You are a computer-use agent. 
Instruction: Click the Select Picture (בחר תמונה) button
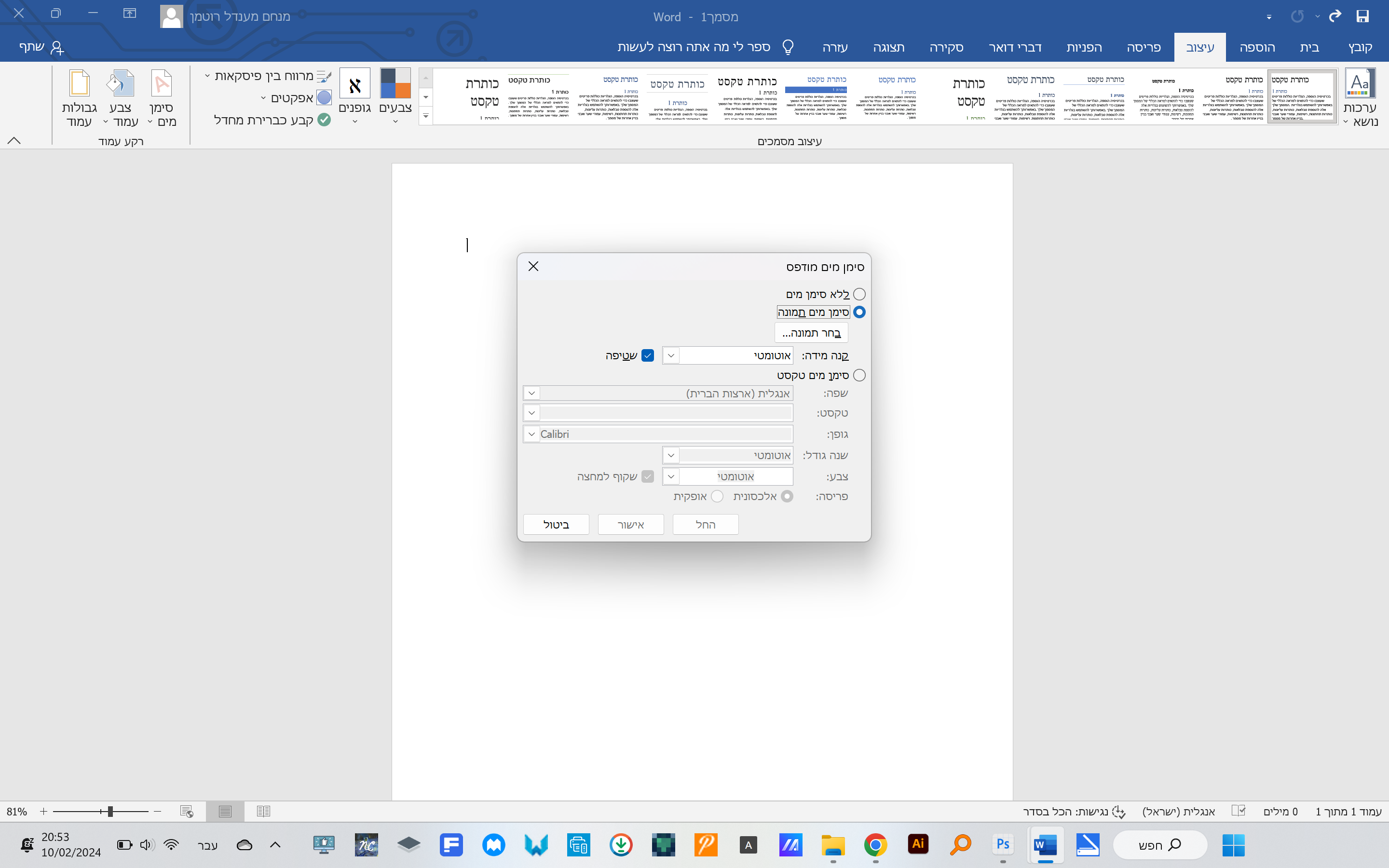(x=811, y=333)
